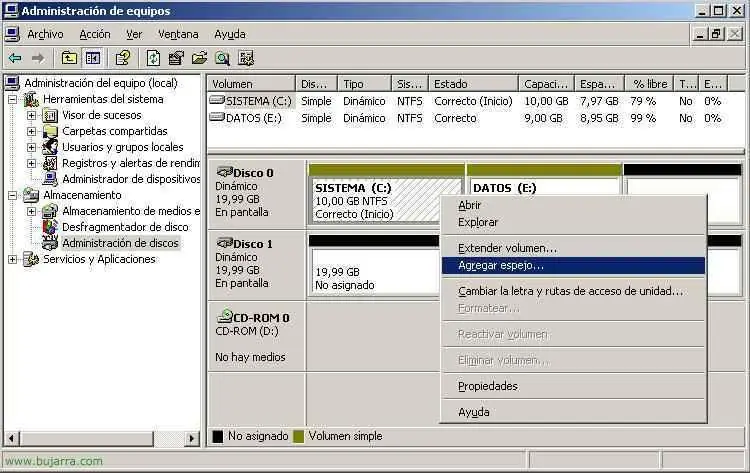This screenshot has height=473, width=750.
Task: Click the open folder toolbar icon
Action: pyautogui.click(x=199, y=58)
